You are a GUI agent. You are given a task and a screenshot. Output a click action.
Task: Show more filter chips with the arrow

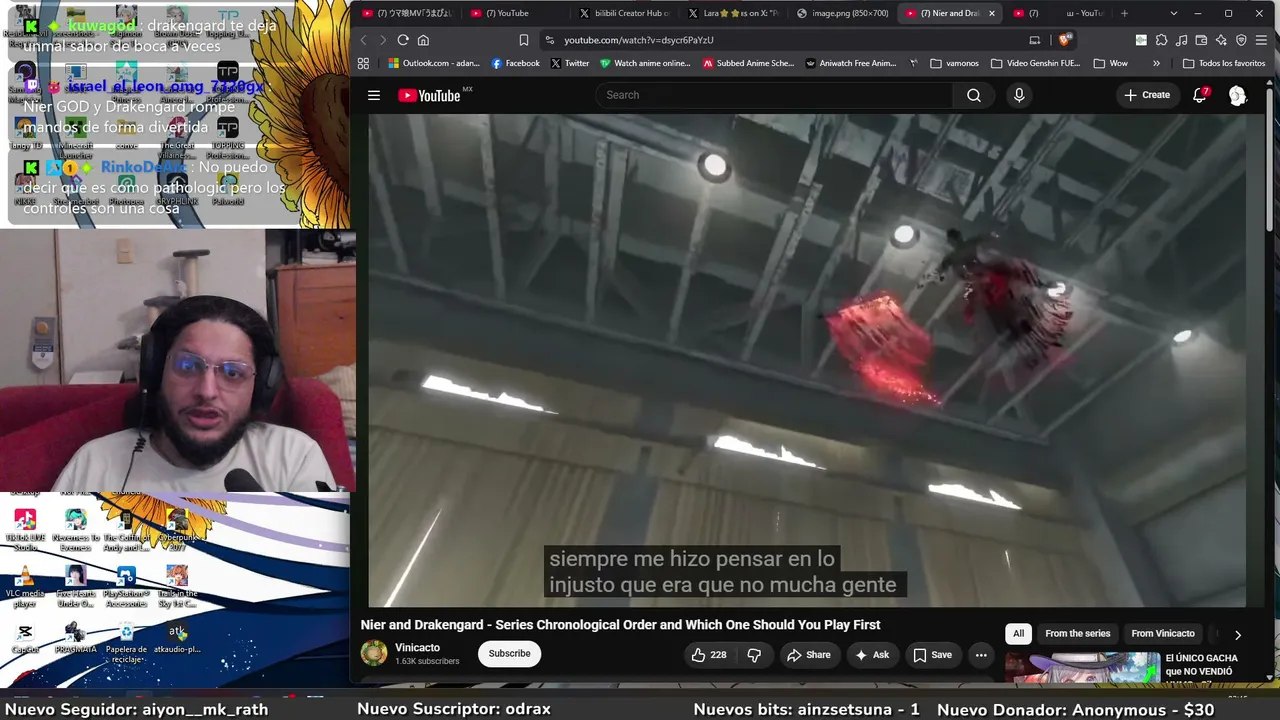(1237, 634)
